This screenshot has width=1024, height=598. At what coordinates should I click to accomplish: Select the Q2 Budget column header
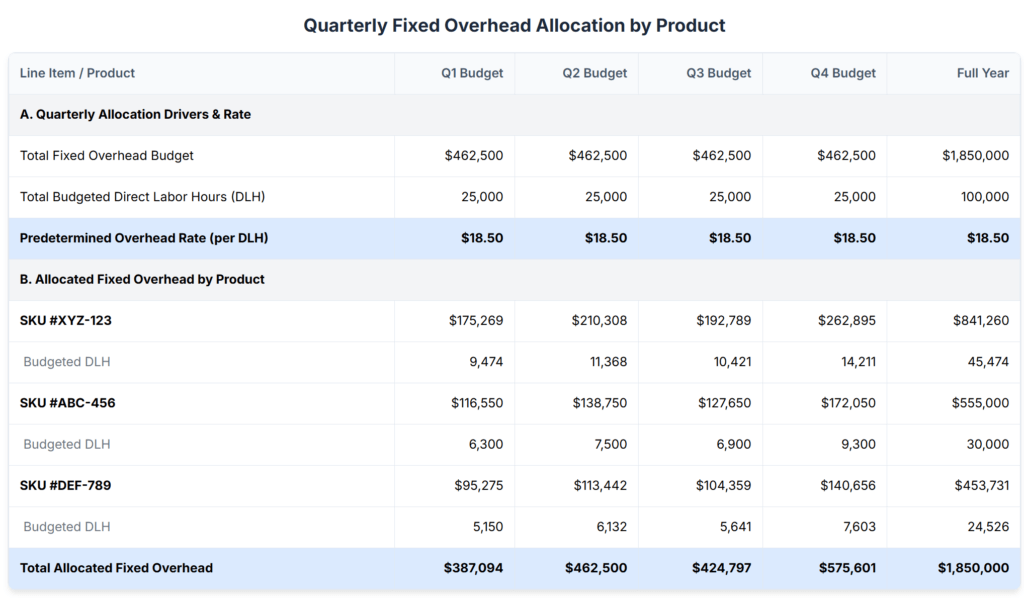[594, 73]
